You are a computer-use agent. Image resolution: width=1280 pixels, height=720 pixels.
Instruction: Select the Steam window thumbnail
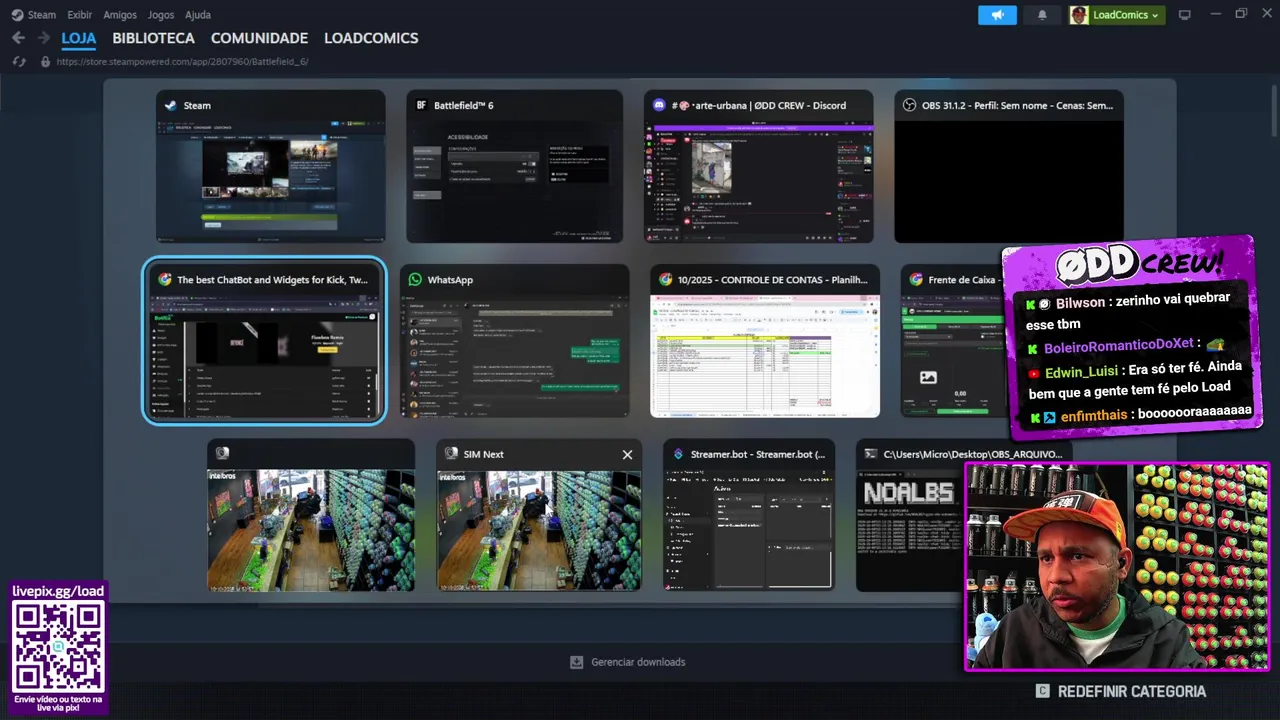click(x=270, y=167)
